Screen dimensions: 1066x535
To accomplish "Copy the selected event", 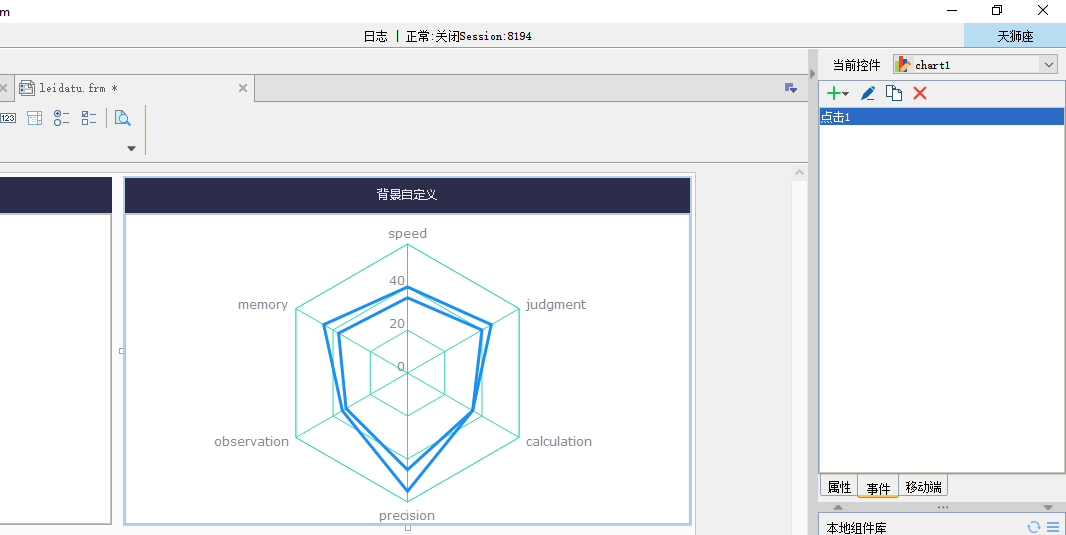I will pyautogui.click(x=894, y=93).
